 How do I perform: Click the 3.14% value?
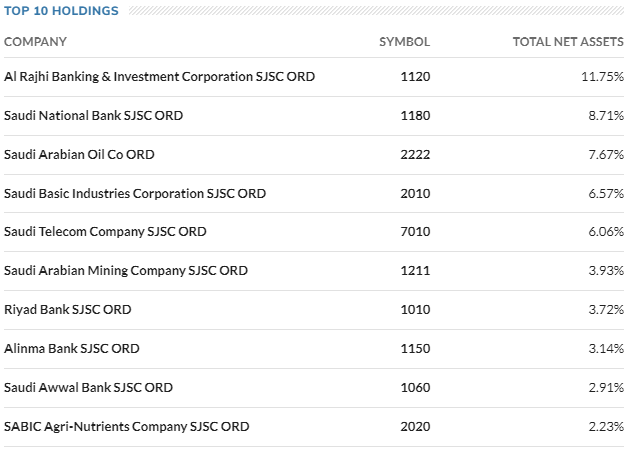click(606, 349)
